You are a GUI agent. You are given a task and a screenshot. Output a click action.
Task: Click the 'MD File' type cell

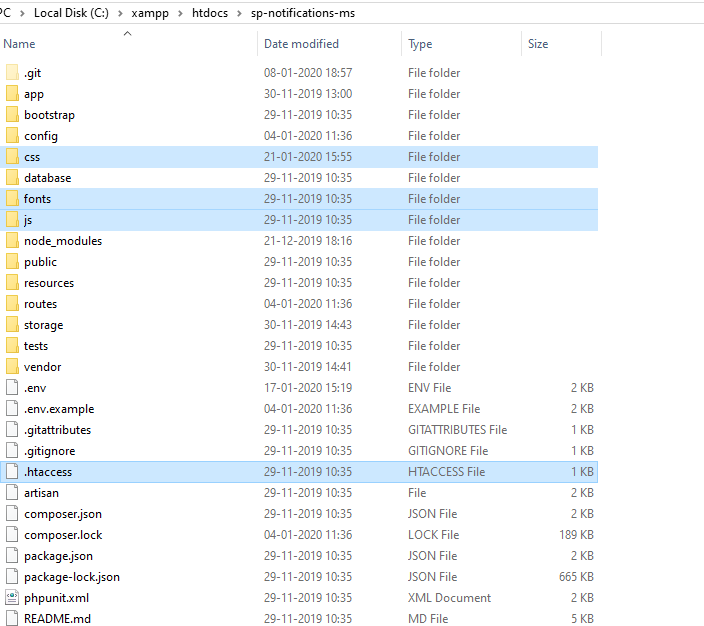(x=428, y=619)
